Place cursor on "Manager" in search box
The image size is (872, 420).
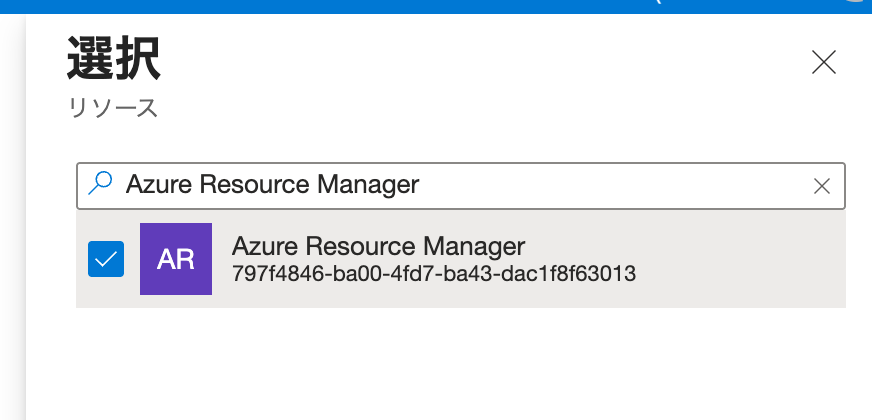(368, 185)
